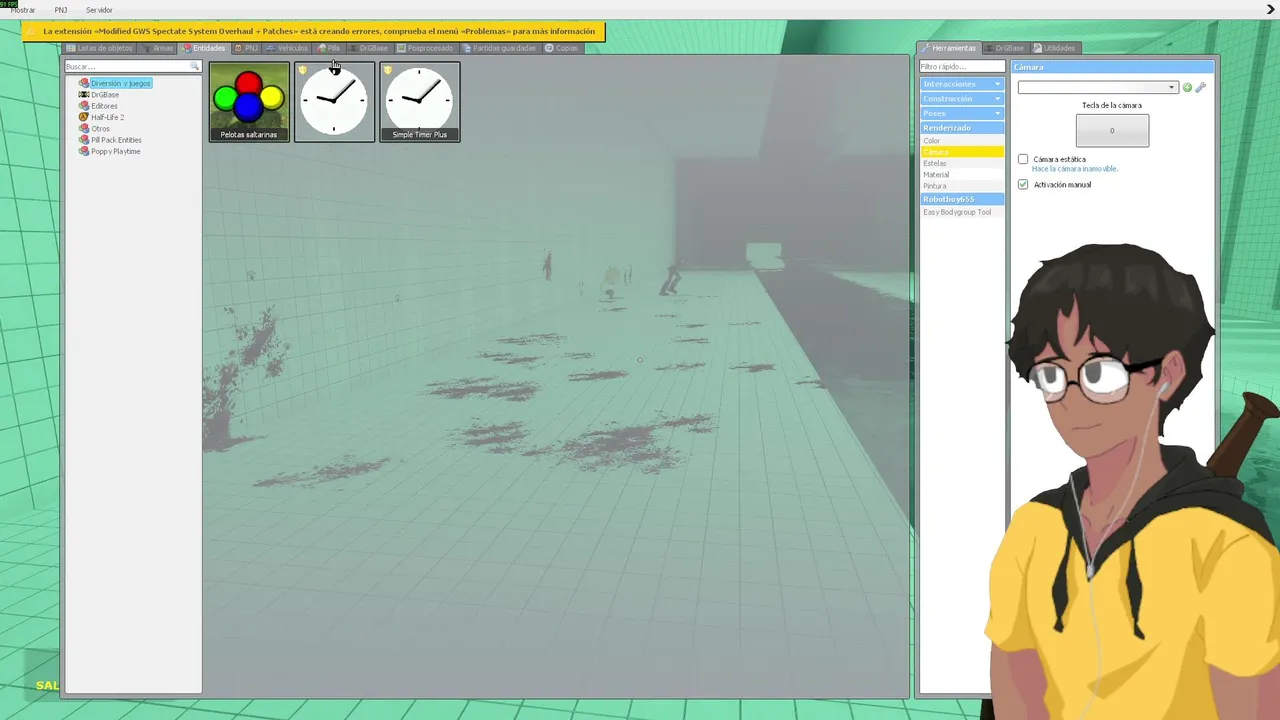Open the PNJ spawn menu tab
1280x720 pixels.
(x=246, y=48)
